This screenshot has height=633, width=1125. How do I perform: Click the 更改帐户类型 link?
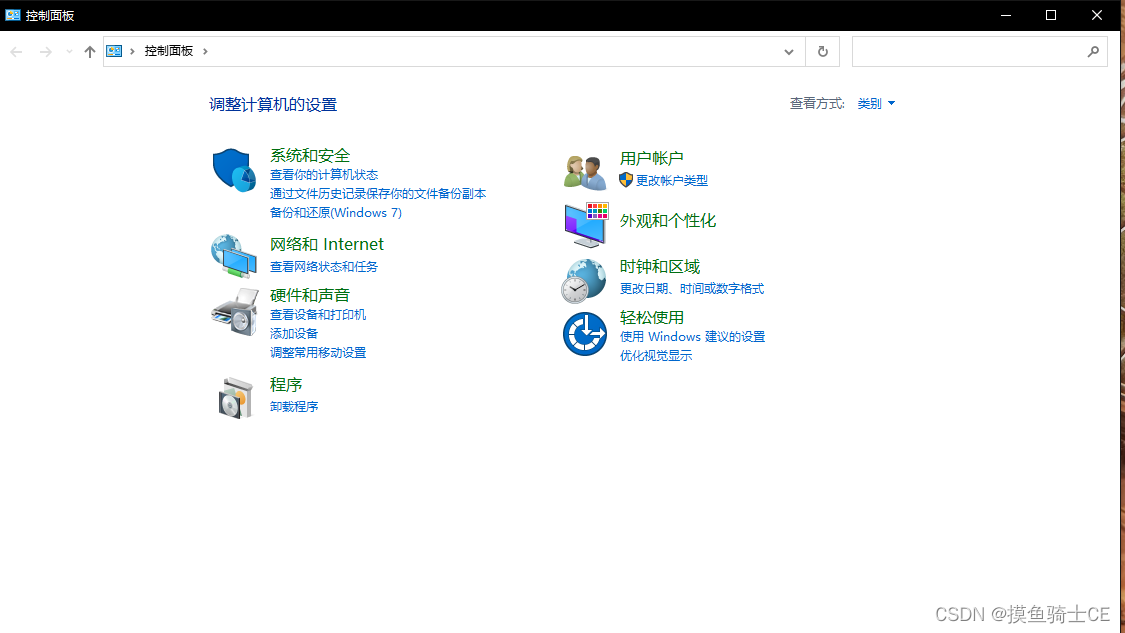pyautogui.click(x=672, y=180)
